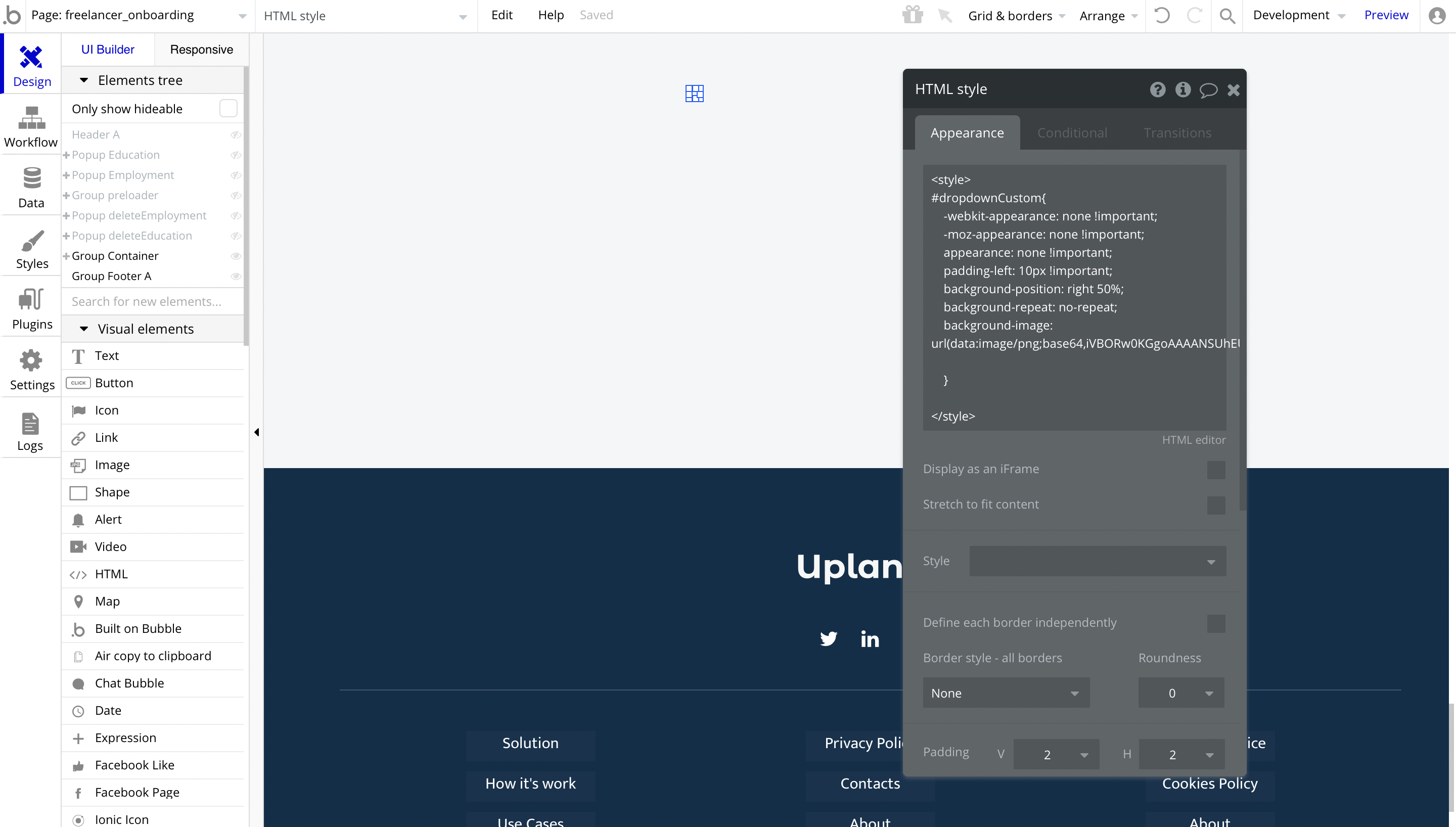Open the Style dropdown
This screenshot has width=1456, height=827.
tap(1097, 561)
